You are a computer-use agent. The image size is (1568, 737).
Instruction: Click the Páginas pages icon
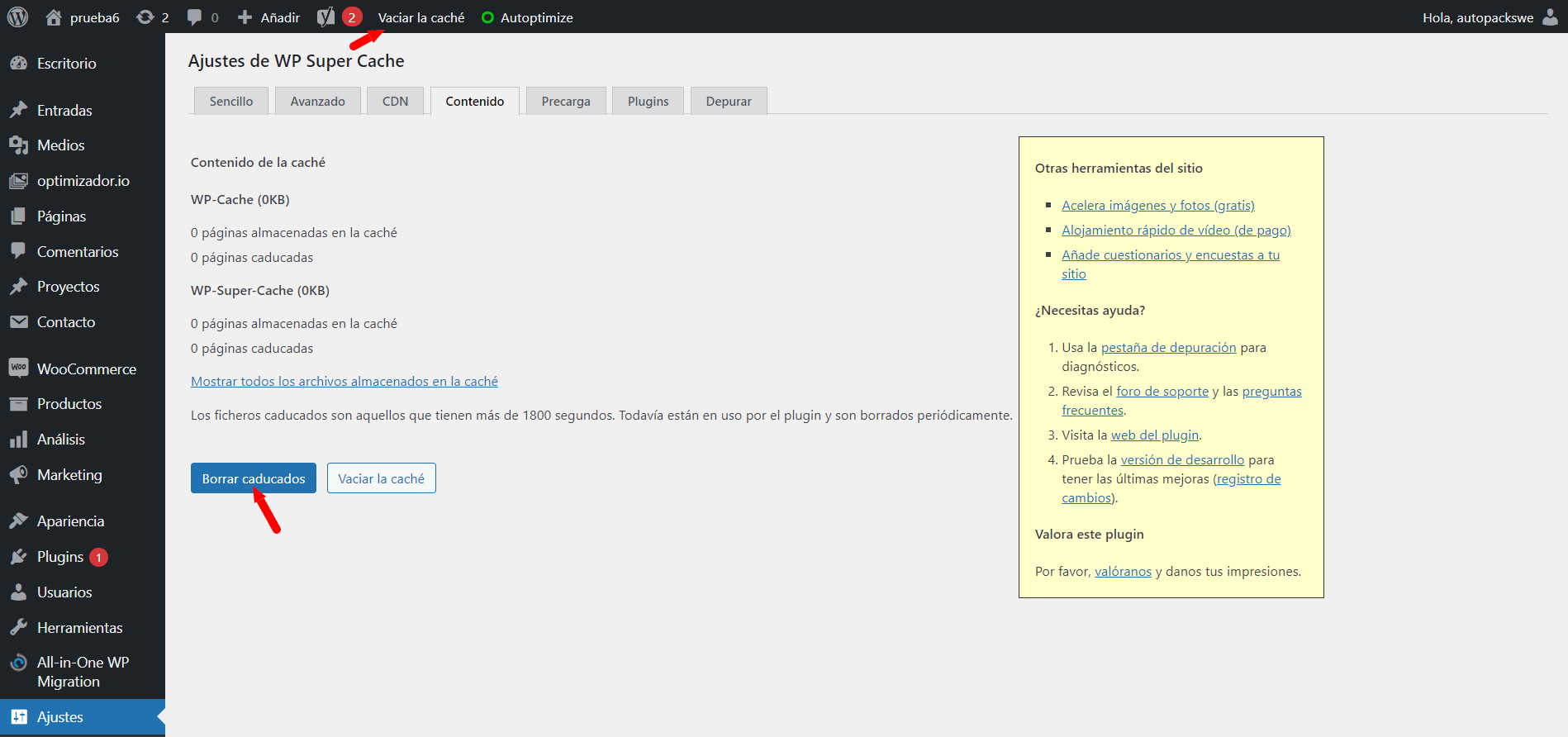tap(19, 216)
